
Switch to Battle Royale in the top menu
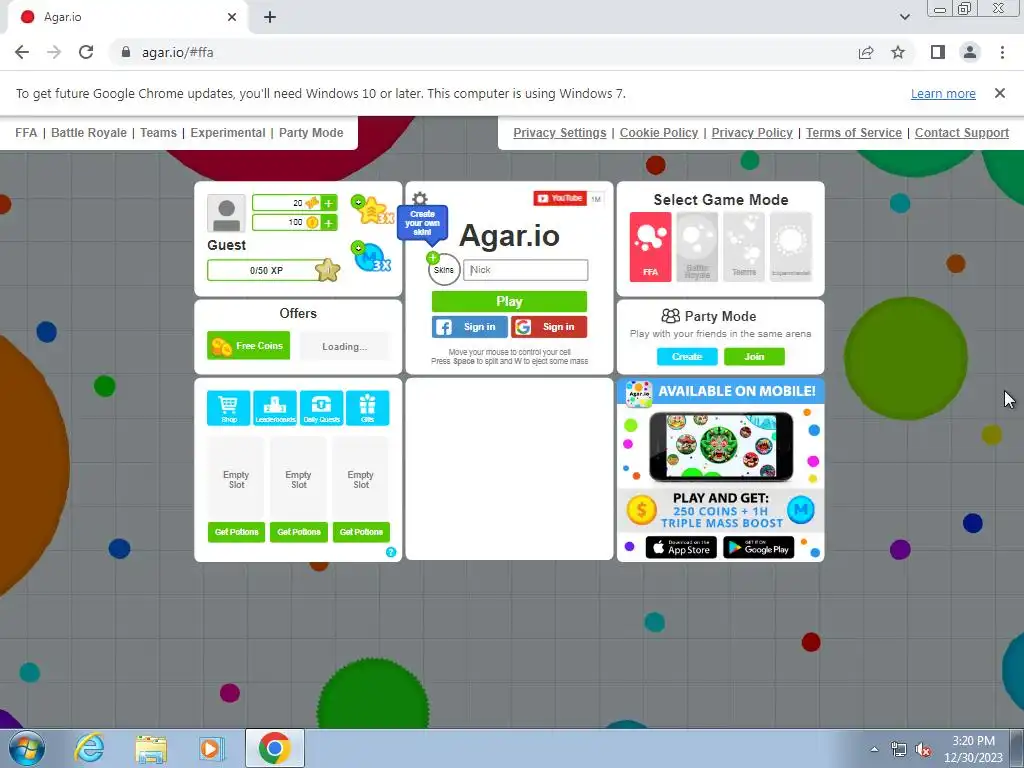click(89, 133)
